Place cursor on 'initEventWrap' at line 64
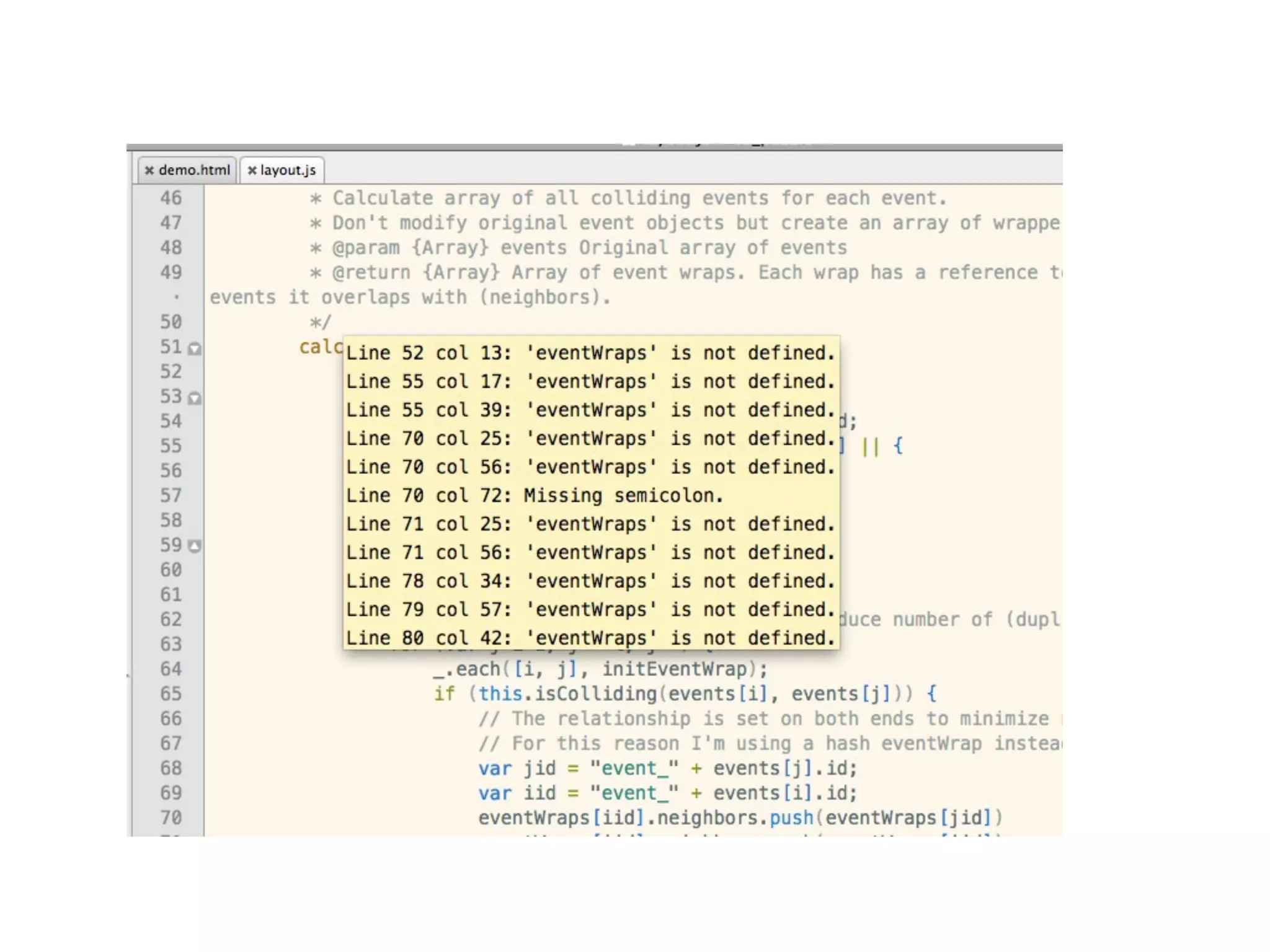1270x952 pixels. pos(675,669)
